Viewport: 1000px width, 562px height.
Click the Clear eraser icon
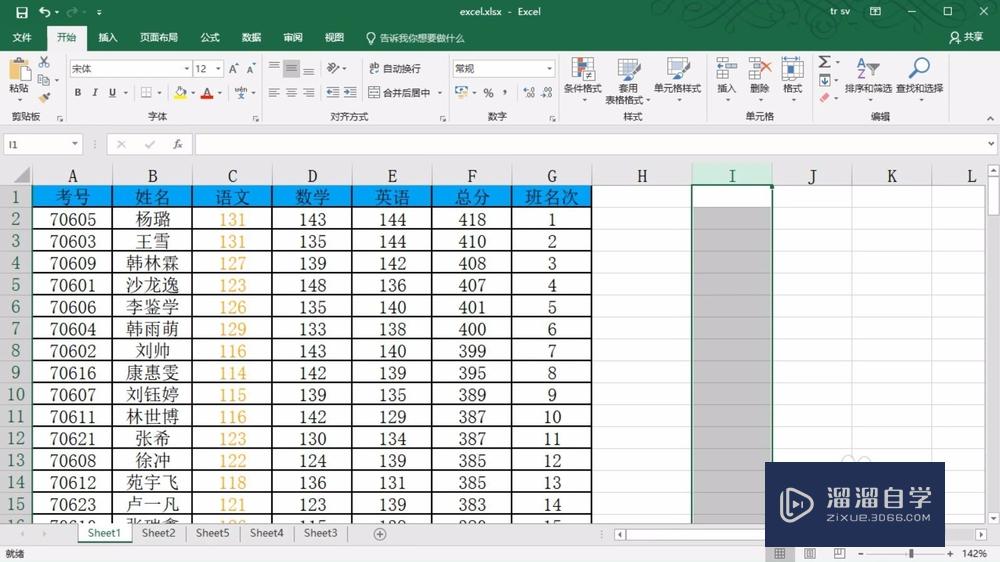(825, 98)
